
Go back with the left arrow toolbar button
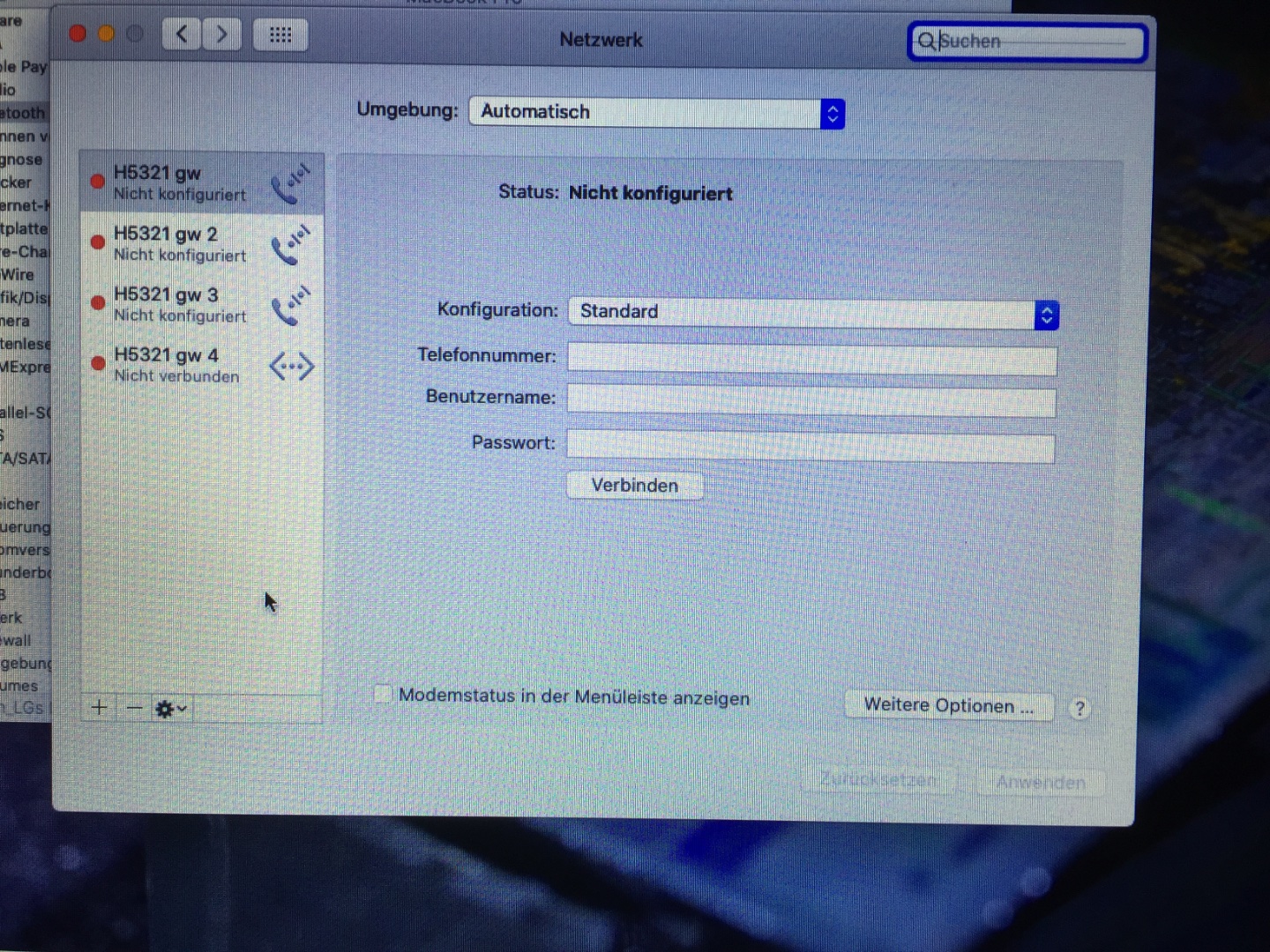182,34
